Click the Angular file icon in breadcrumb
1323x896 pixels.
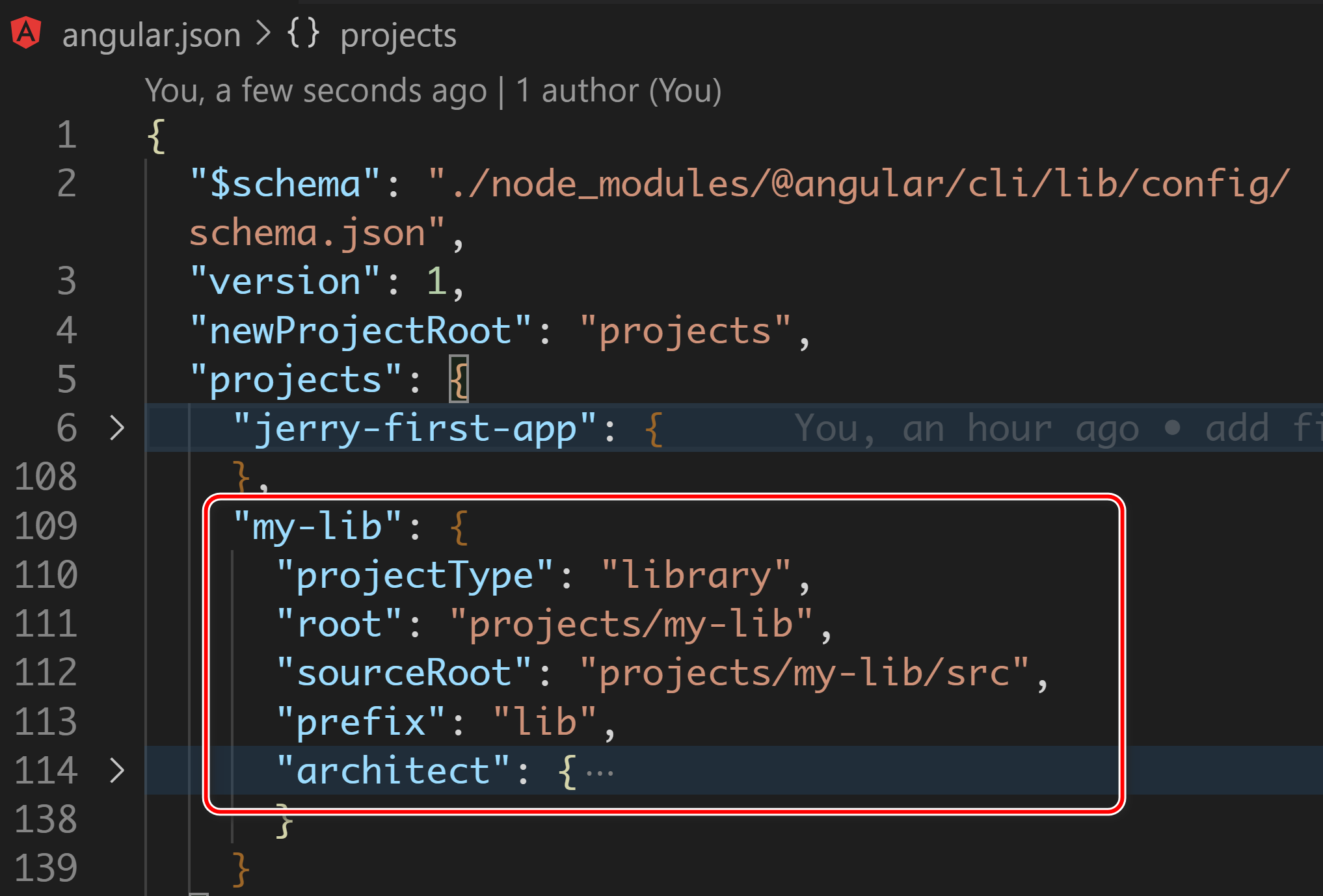click(x=26, y=34)
